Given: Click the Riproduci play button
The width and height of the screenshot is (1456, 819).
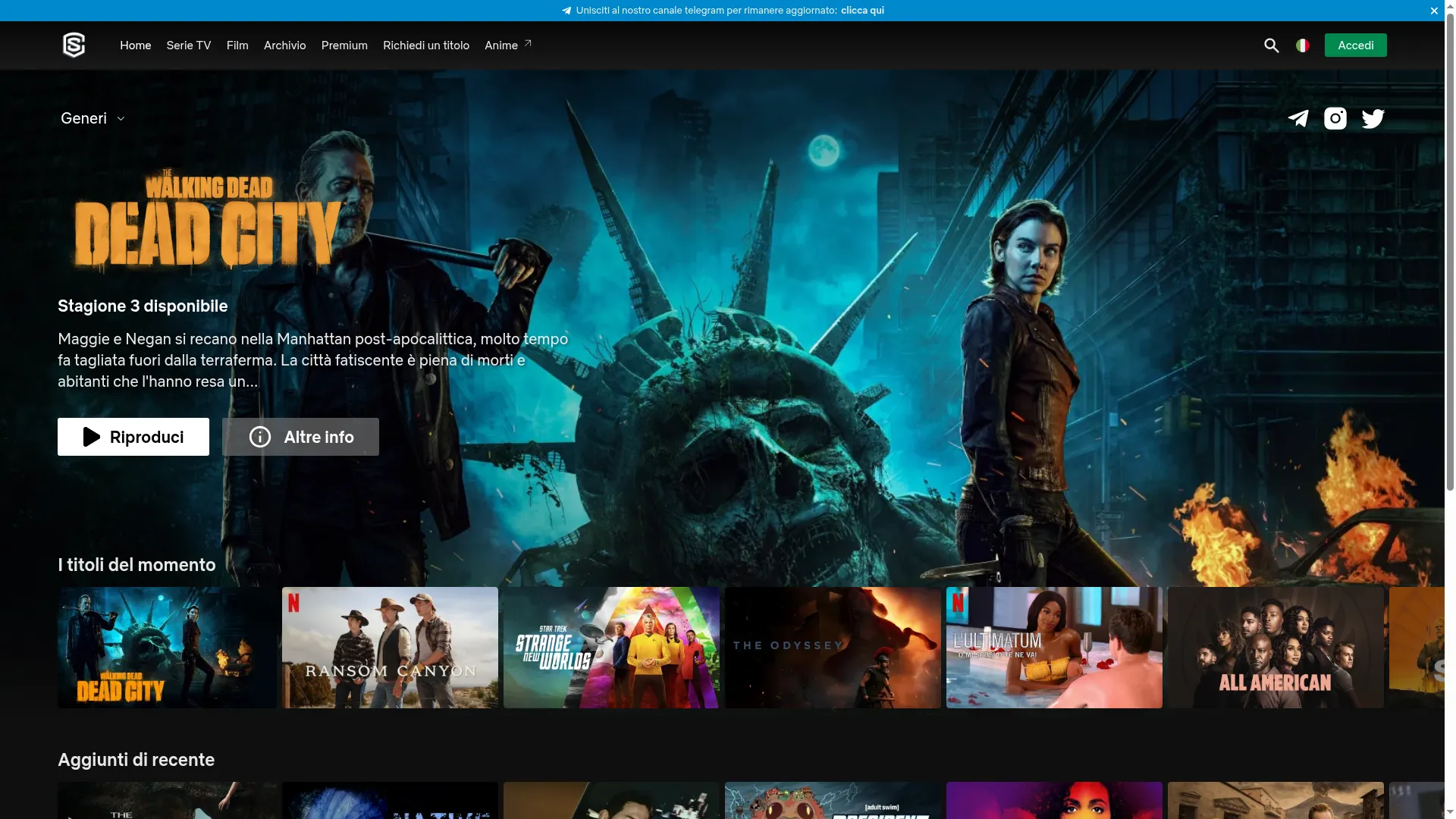Looking at the screenshot, I should (x=133, y=437).
